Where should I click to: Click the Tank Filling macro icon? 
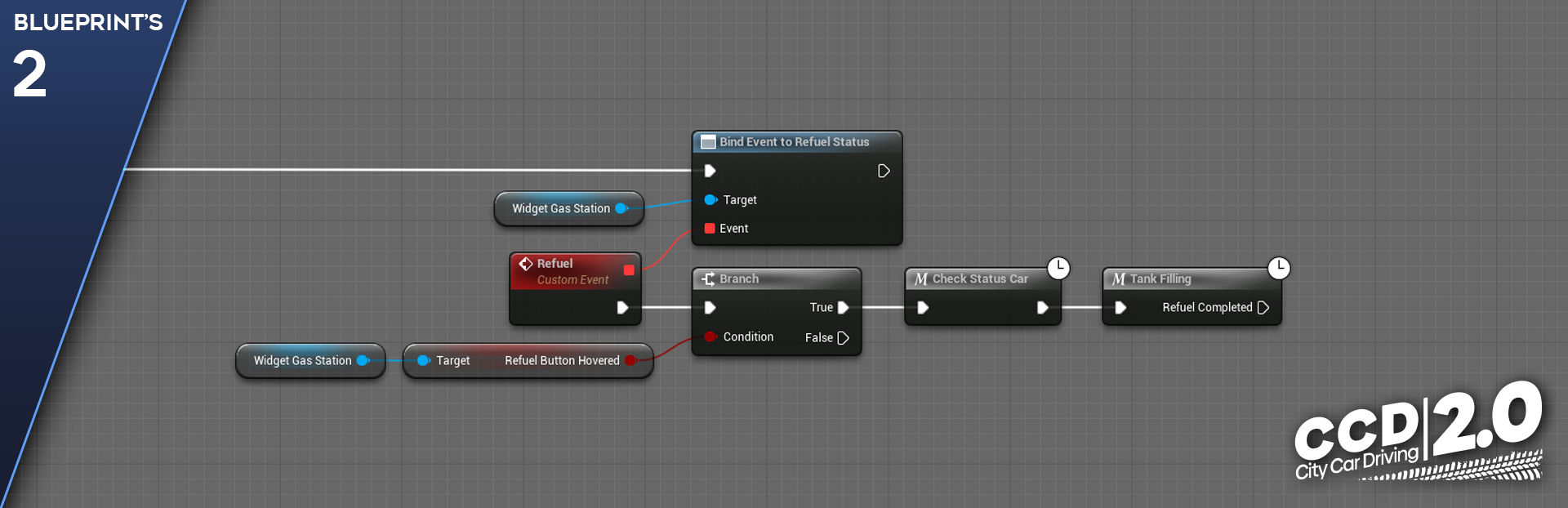click(1119, 279)
